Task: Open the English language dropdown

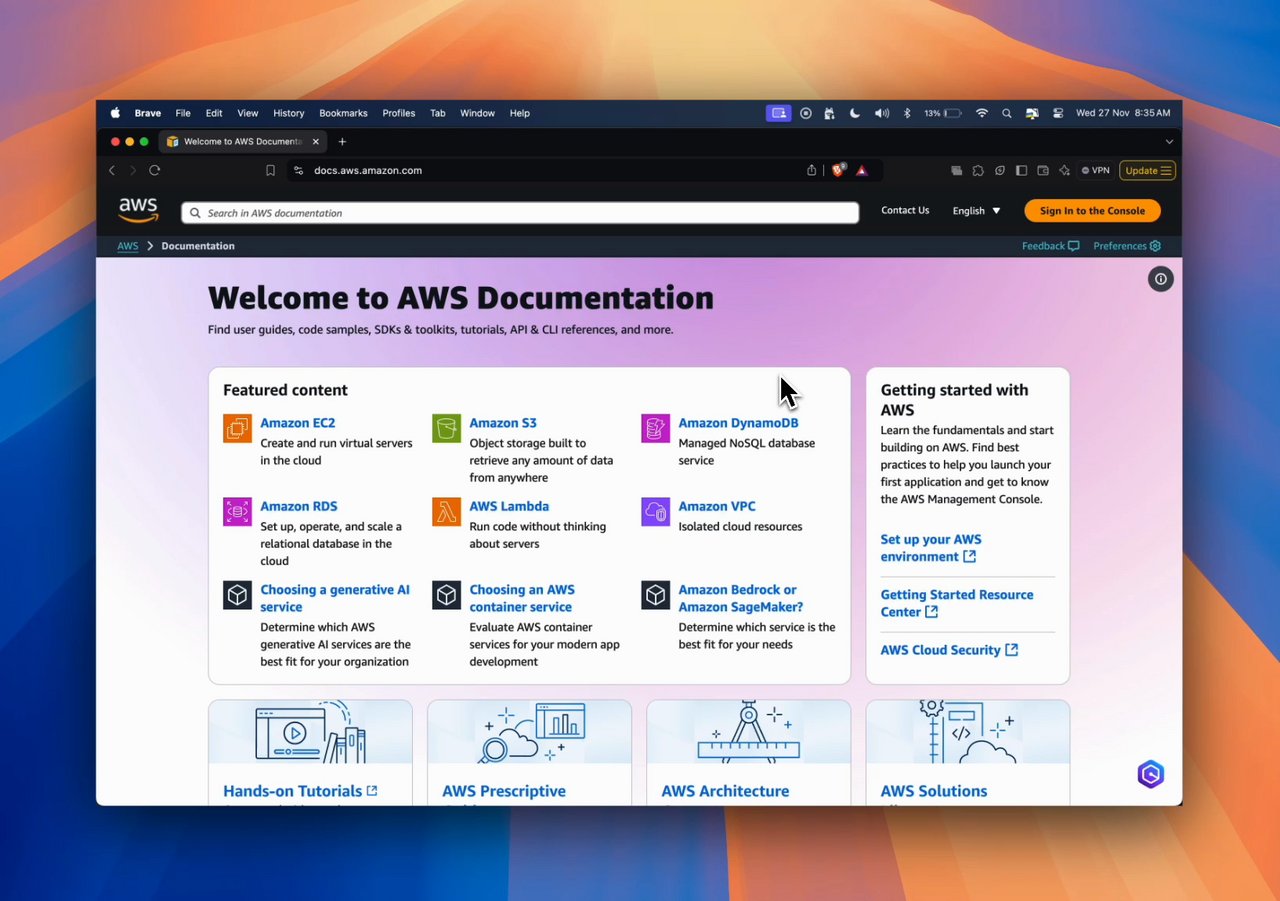Action: (977, 211)
